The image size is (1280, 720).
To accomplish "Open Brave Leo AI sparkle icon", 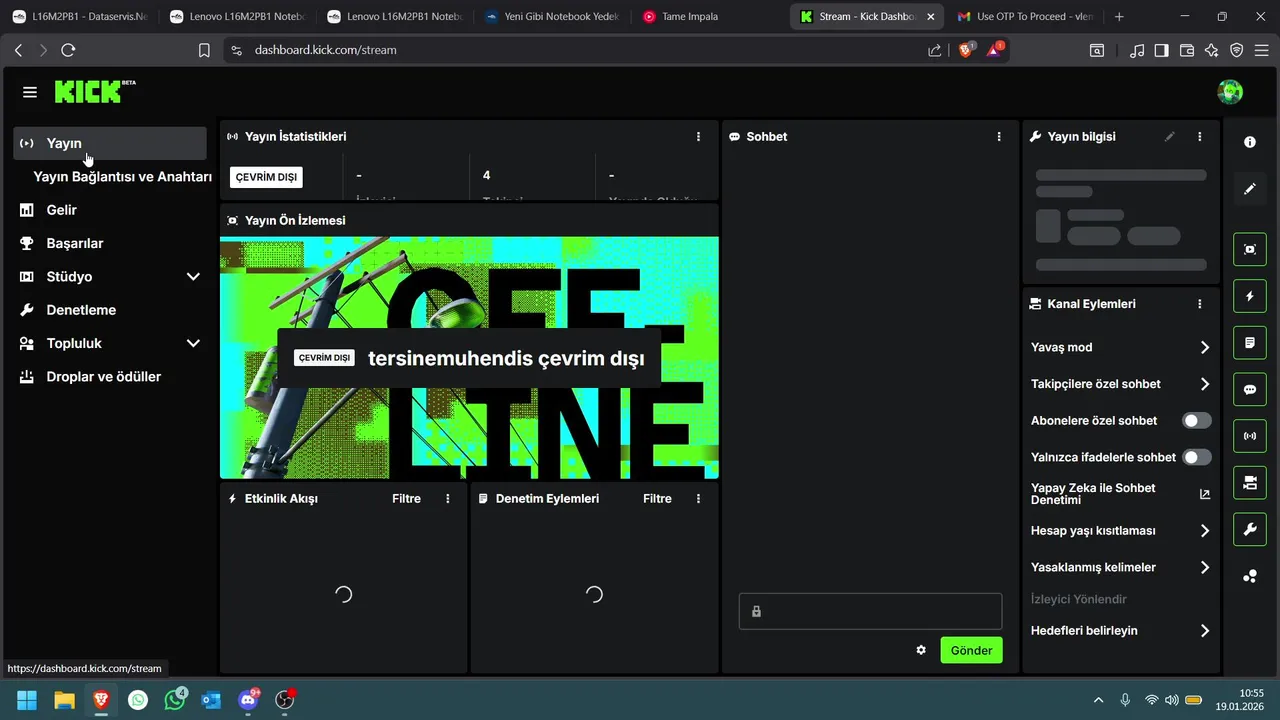I will (x=1212, y=50).
